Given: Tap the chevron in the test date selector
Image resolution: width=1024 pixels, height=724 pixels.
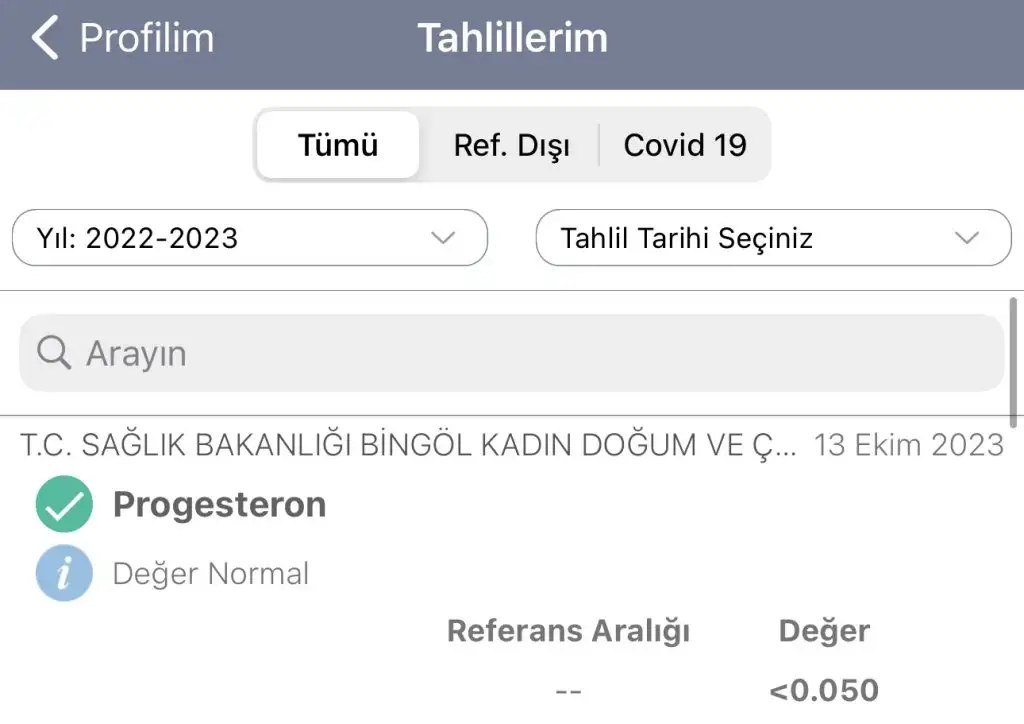Looking at the screenshot, I should (x=966, y=238).
